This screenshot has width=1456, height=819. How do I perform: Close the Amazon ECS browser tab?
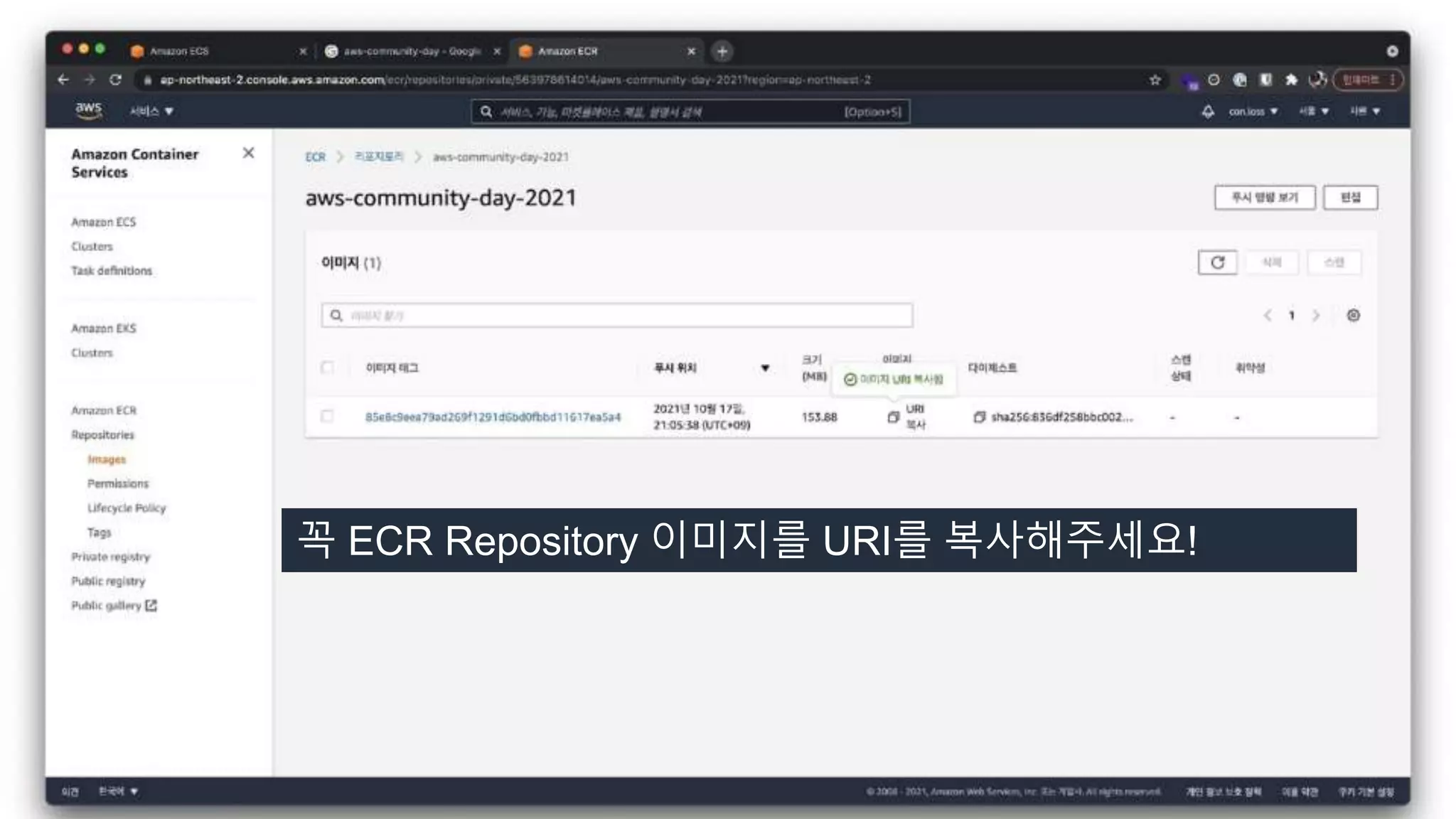(x=303, y=51)
